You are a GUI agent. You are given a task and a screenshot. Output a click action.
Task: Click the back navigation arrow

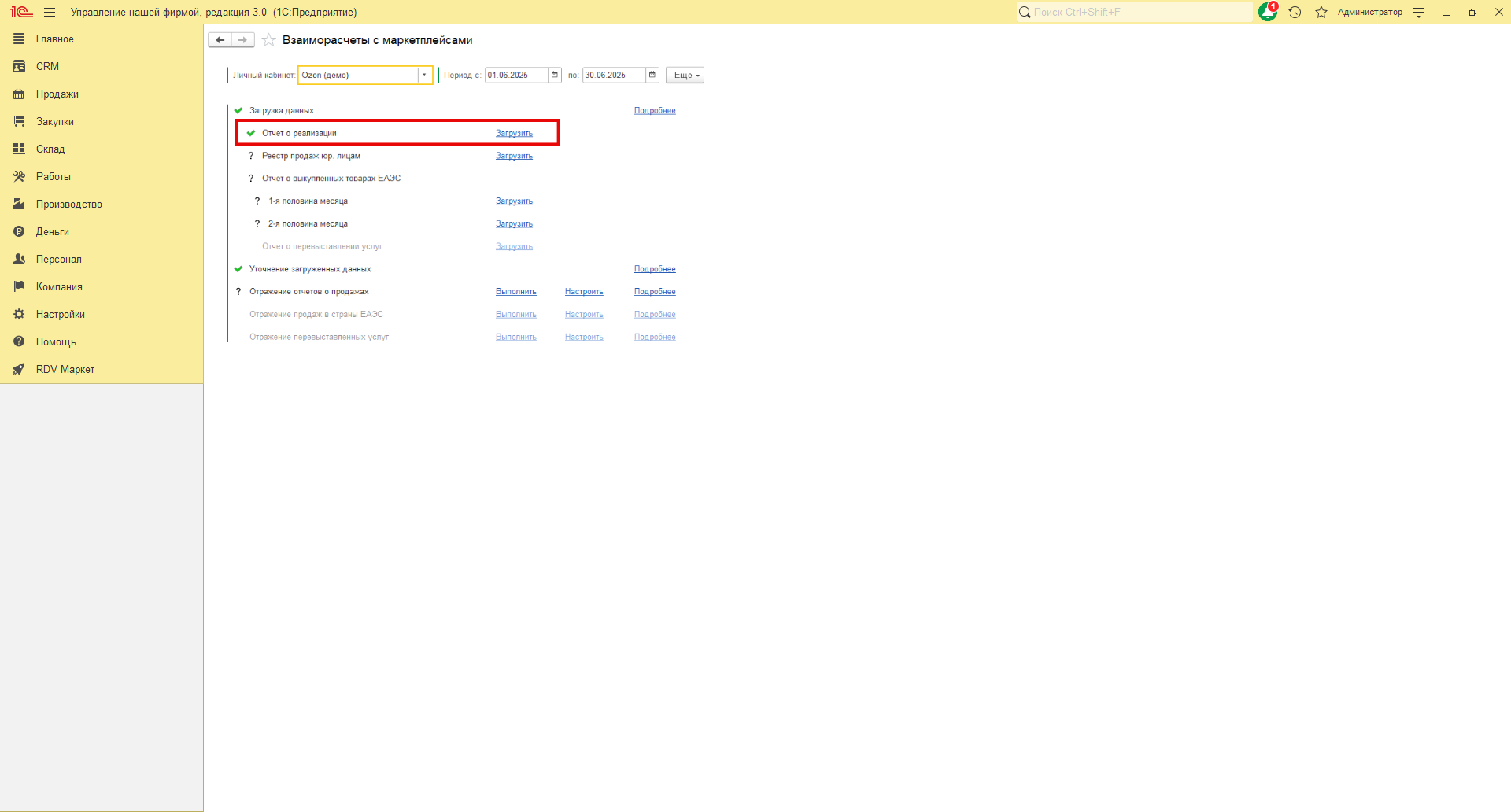click(x=220, y=40)
